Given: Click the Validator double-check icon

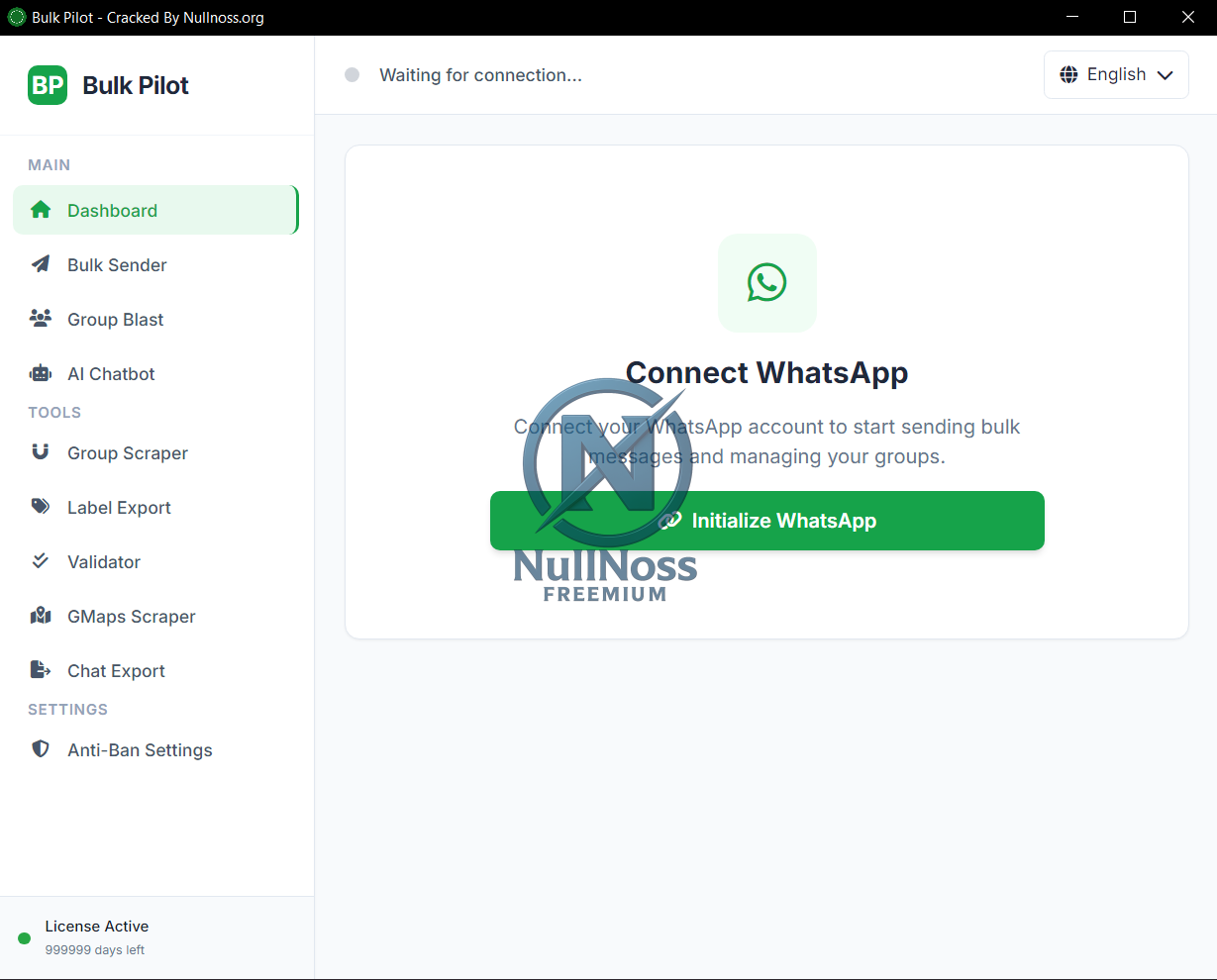Looking at the screenshot, I should [41, 561].
